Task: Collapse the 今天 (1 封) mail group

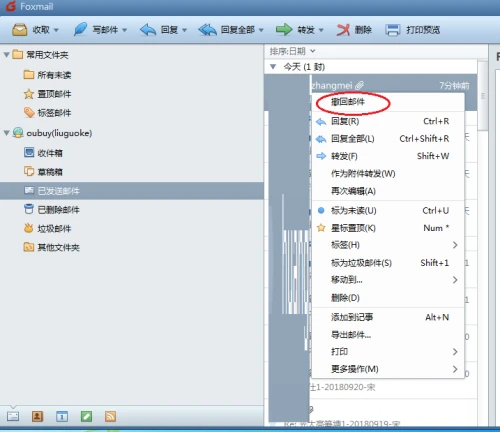Action: (273, 67)
